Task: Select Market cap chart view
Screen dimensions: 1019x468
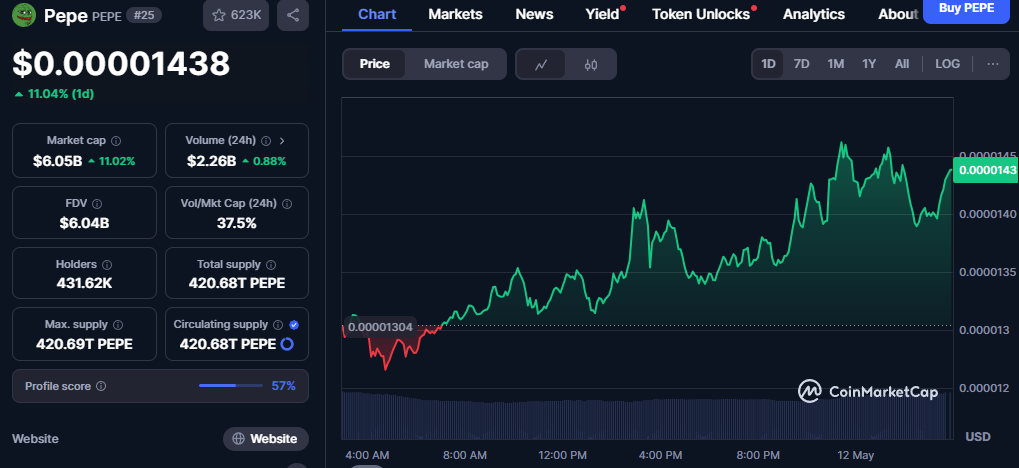Action: click(456, 64)
